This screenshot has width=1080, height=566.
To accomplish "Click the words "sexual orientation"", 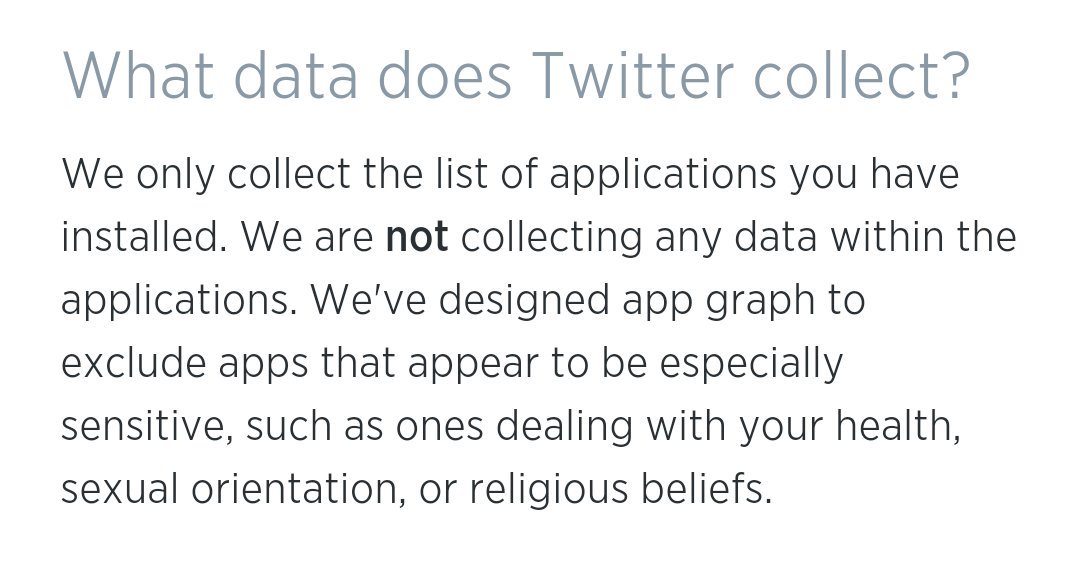I will 229,489.
